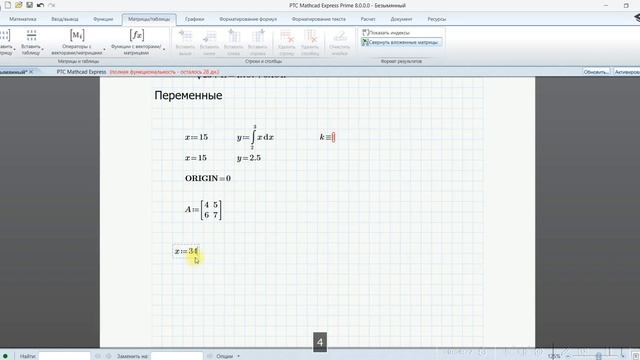
Task: Close the Безымянный worksheet tab
Action: [x=31, y=72]
